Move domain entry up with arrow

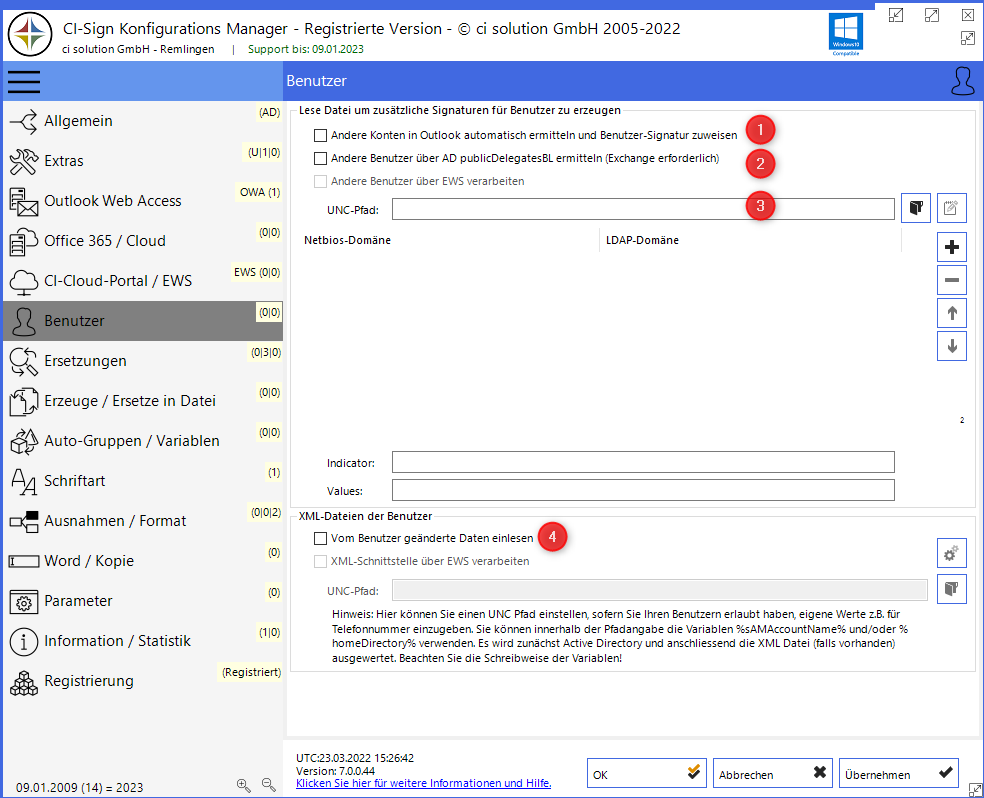tap(952, 313)
